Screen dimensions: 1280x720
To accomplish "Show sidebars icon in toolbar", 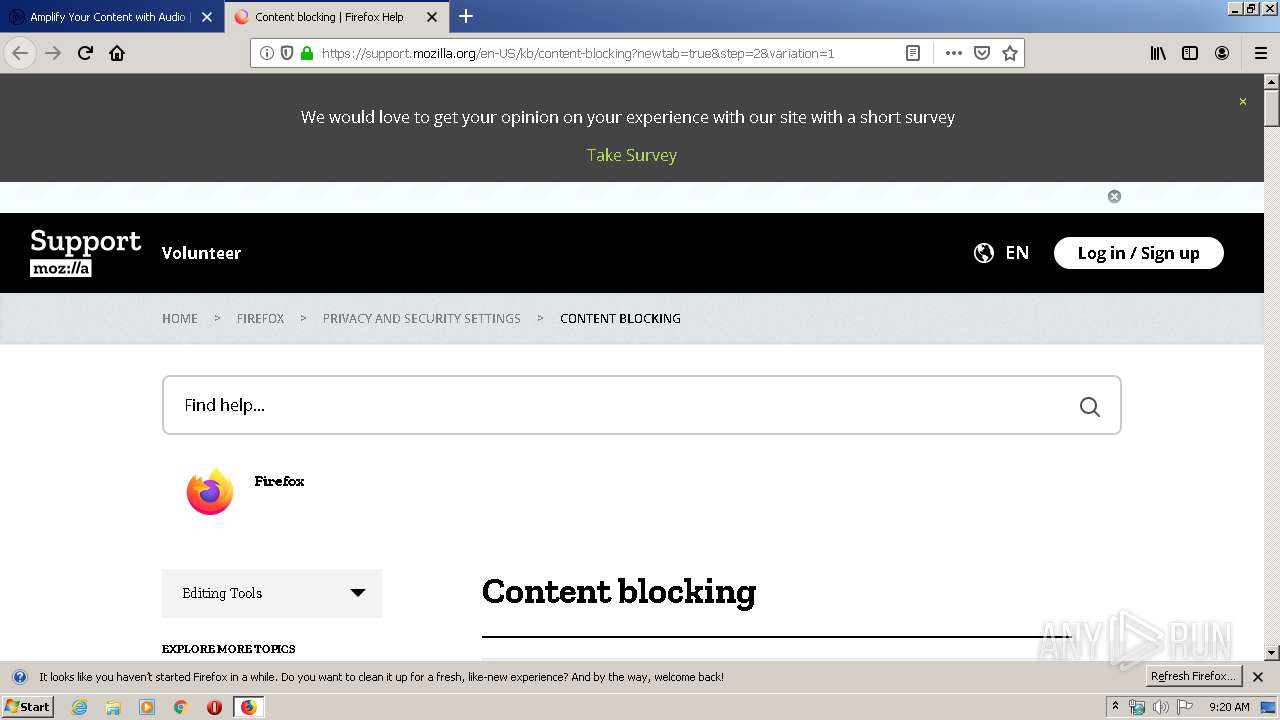I will coord(1190,53).
